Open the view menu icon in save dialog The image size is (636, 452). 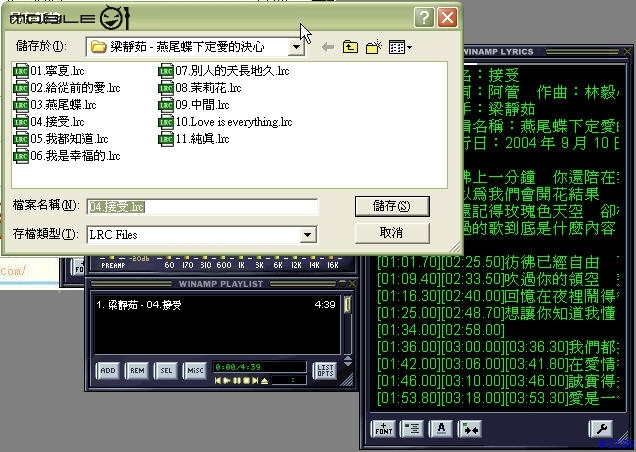tap(400, 47)
